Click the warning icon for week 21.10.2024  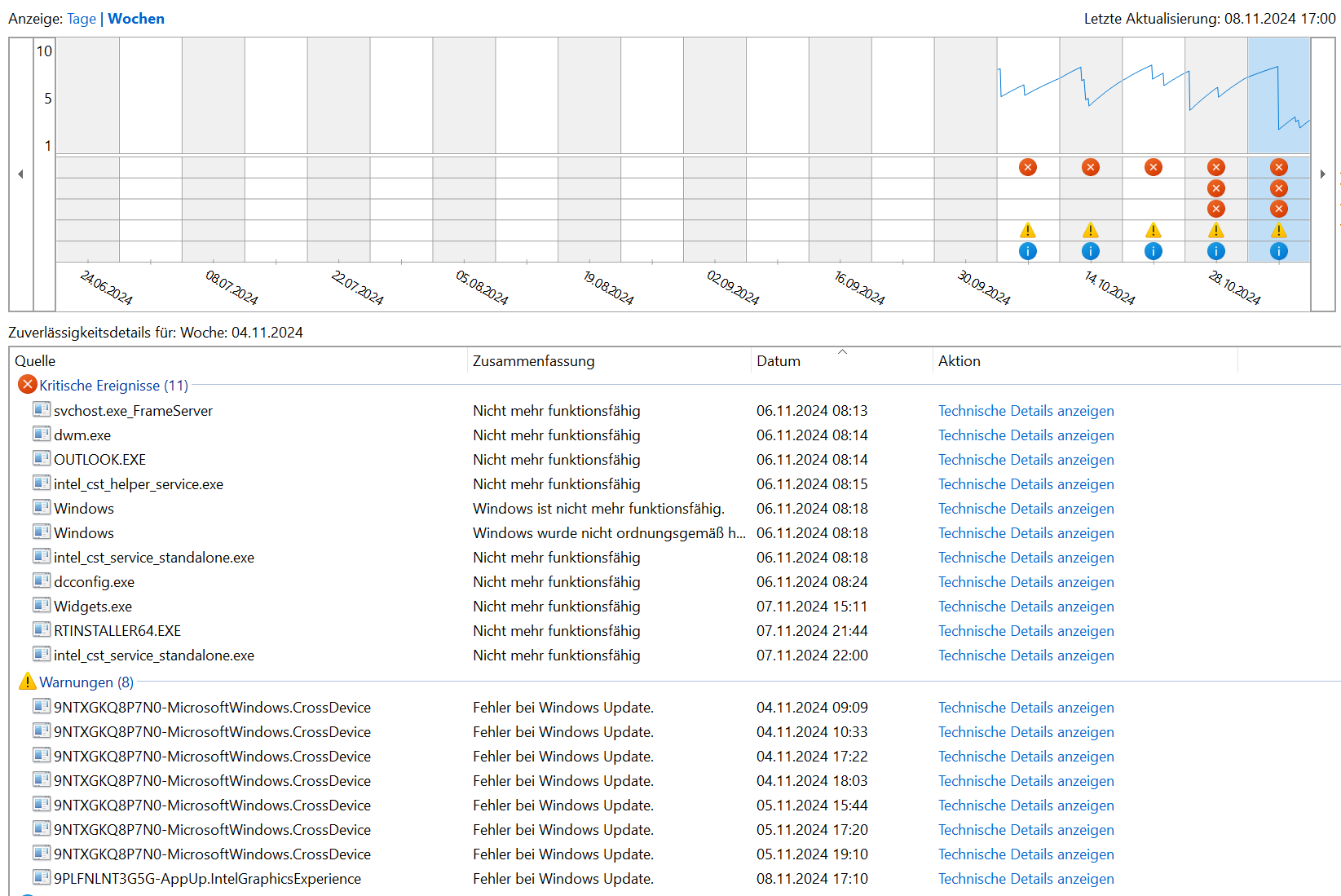click(x=1154, y=231)
